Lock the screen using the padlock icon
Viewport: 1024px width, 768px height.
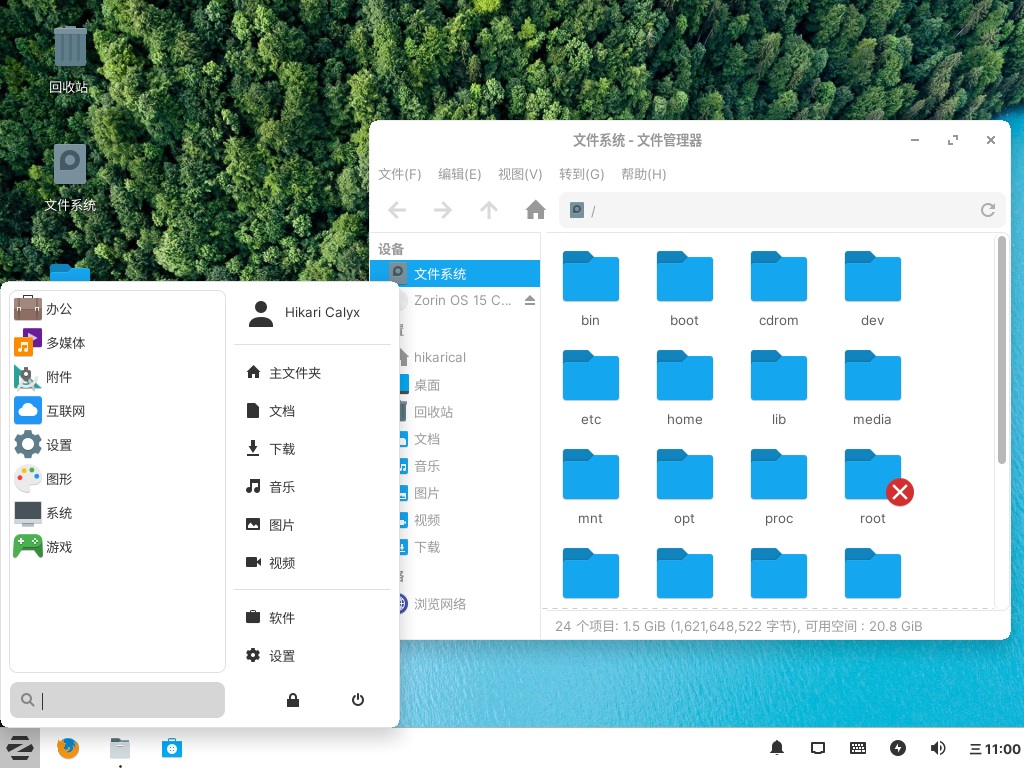point(293,700)
